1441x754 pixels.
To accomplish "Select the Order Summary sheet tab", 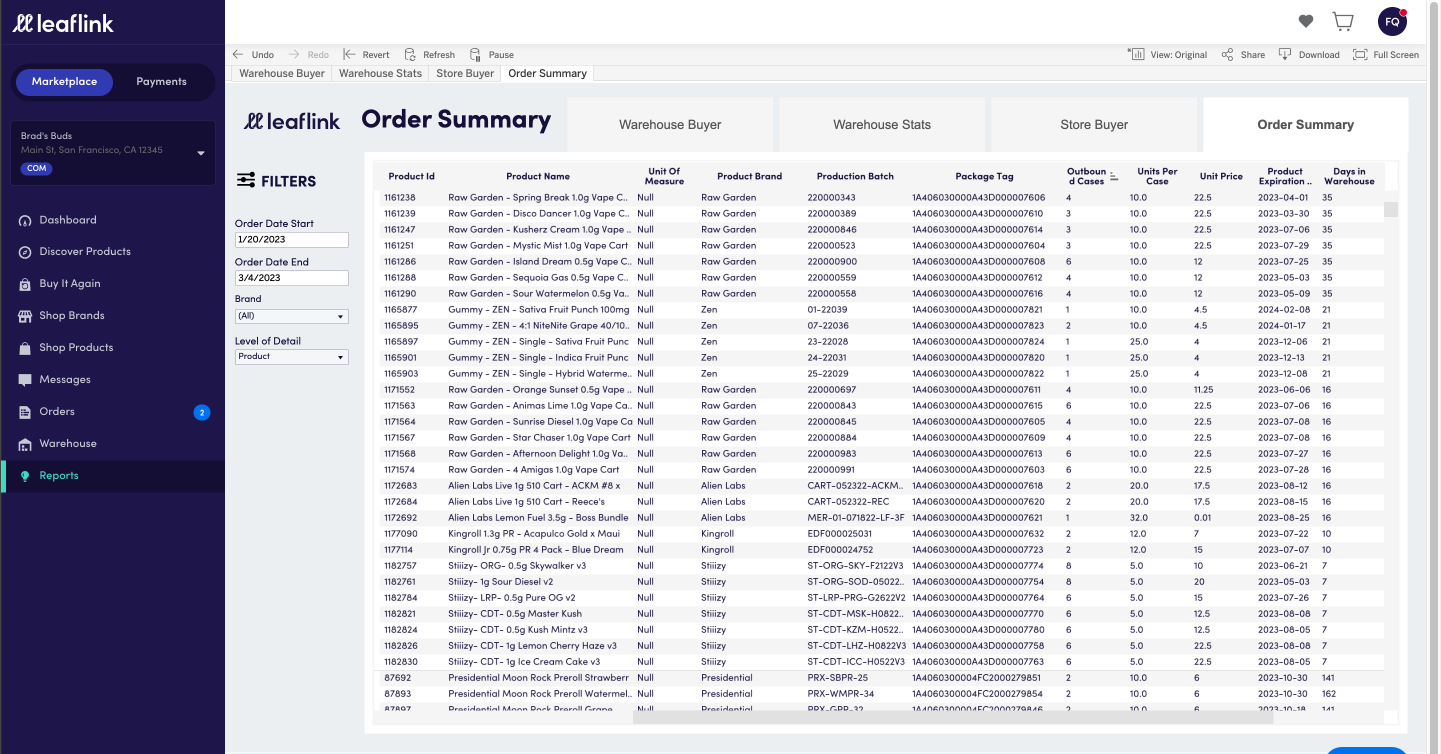I will (x=548, y=73).
